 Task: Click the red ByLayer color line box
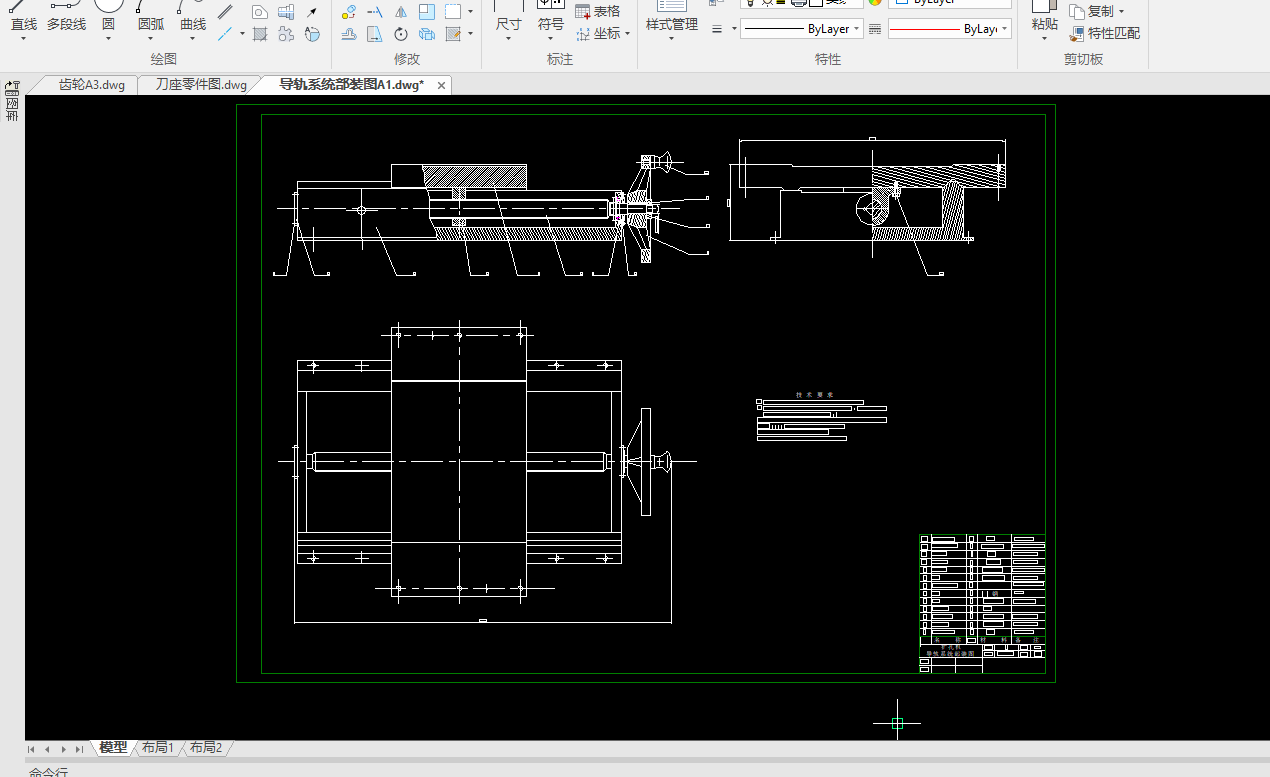click(949, 30)
